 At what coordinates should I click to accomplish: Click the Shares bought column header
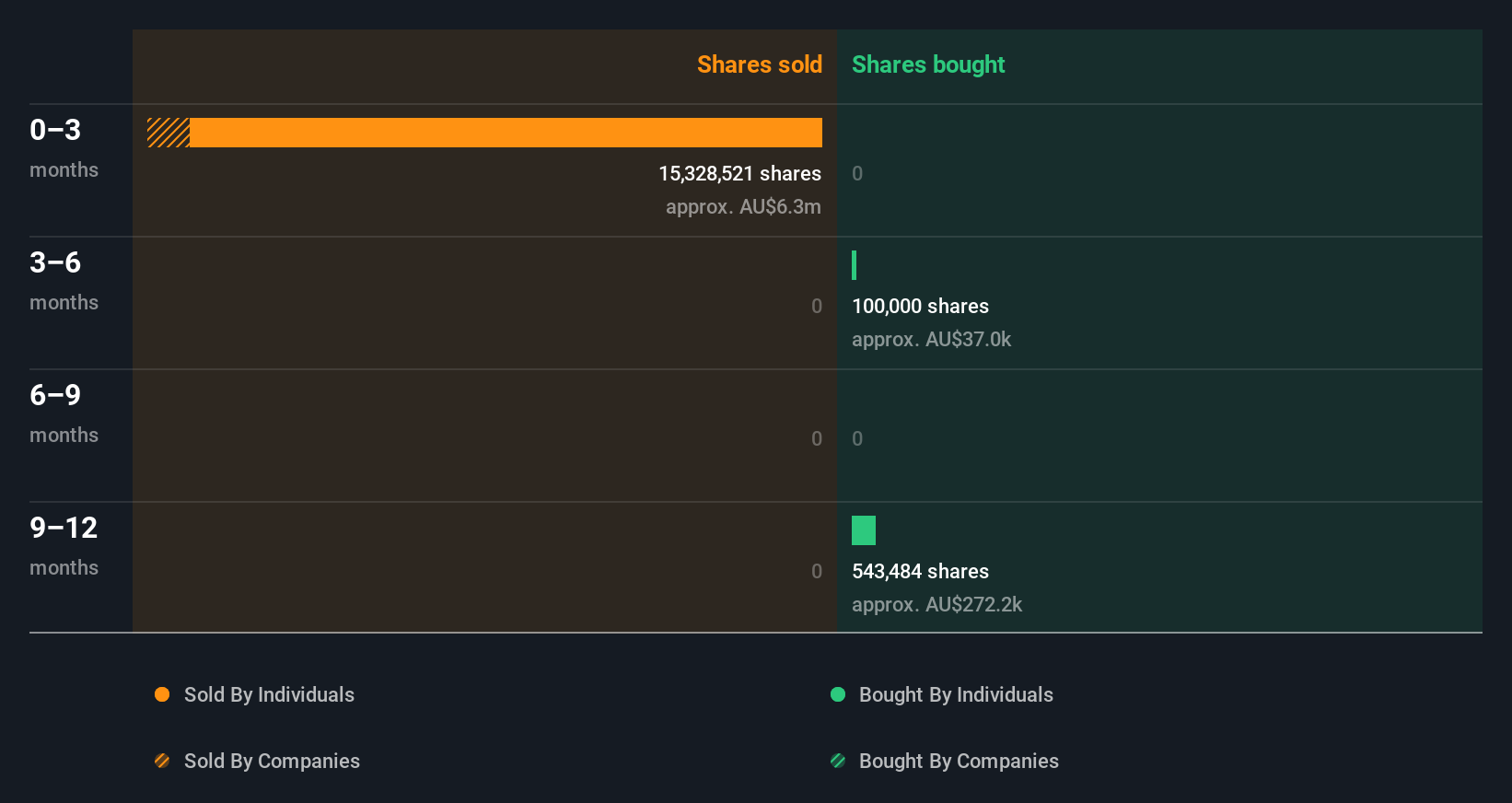928,64
